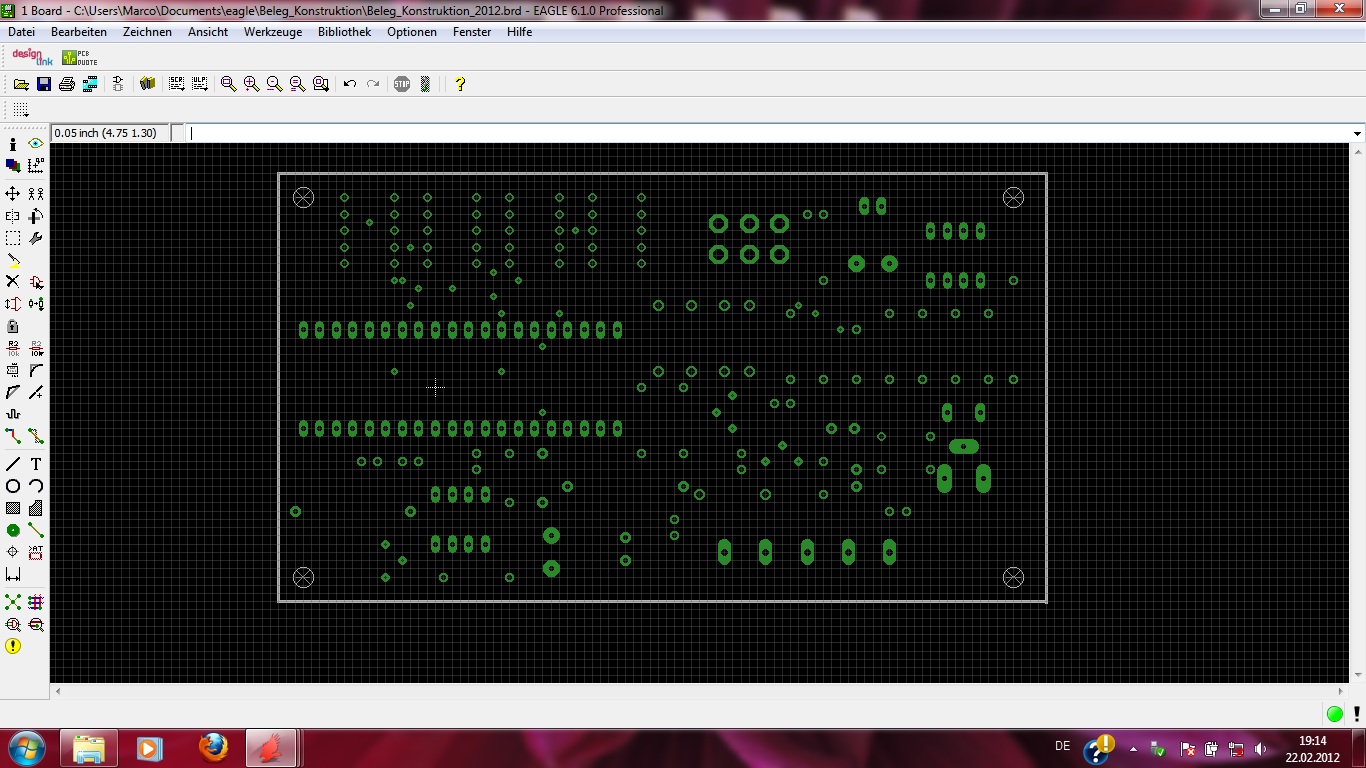Viewport: 1366px width, 768px height.
Task: Open the Ansicht menu
Action: click(208, 32)
